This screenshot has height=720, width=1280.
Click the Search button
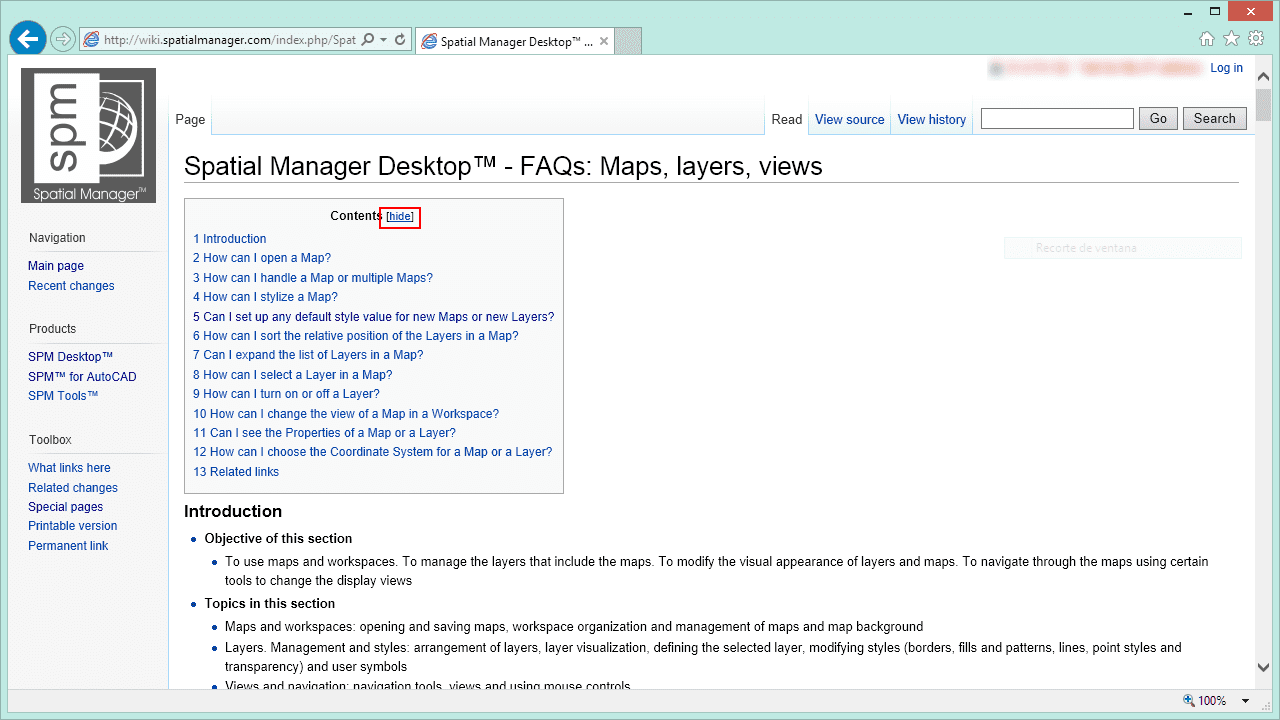coord(1215,118)
